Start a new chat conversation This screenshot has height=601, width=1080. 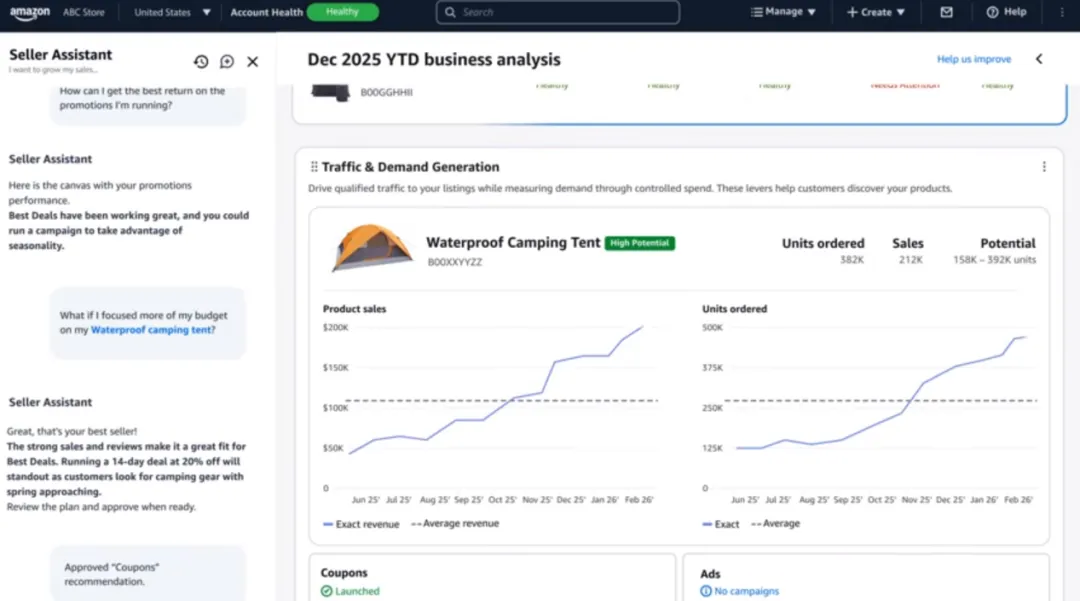tap(227, 62)
